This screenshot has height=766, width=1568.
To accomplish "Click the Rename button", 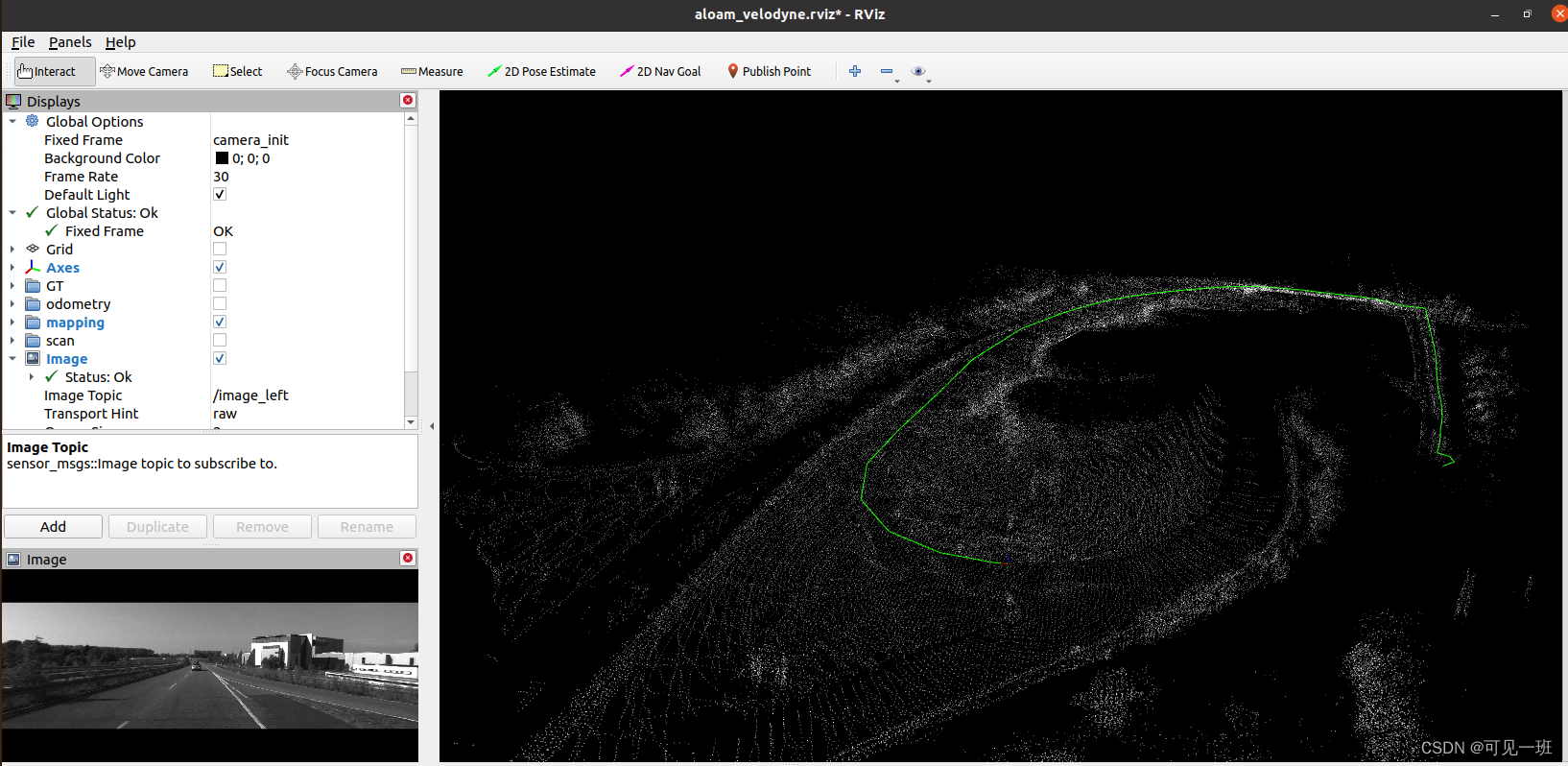I will pyautogui.click(x=367, y=527).
